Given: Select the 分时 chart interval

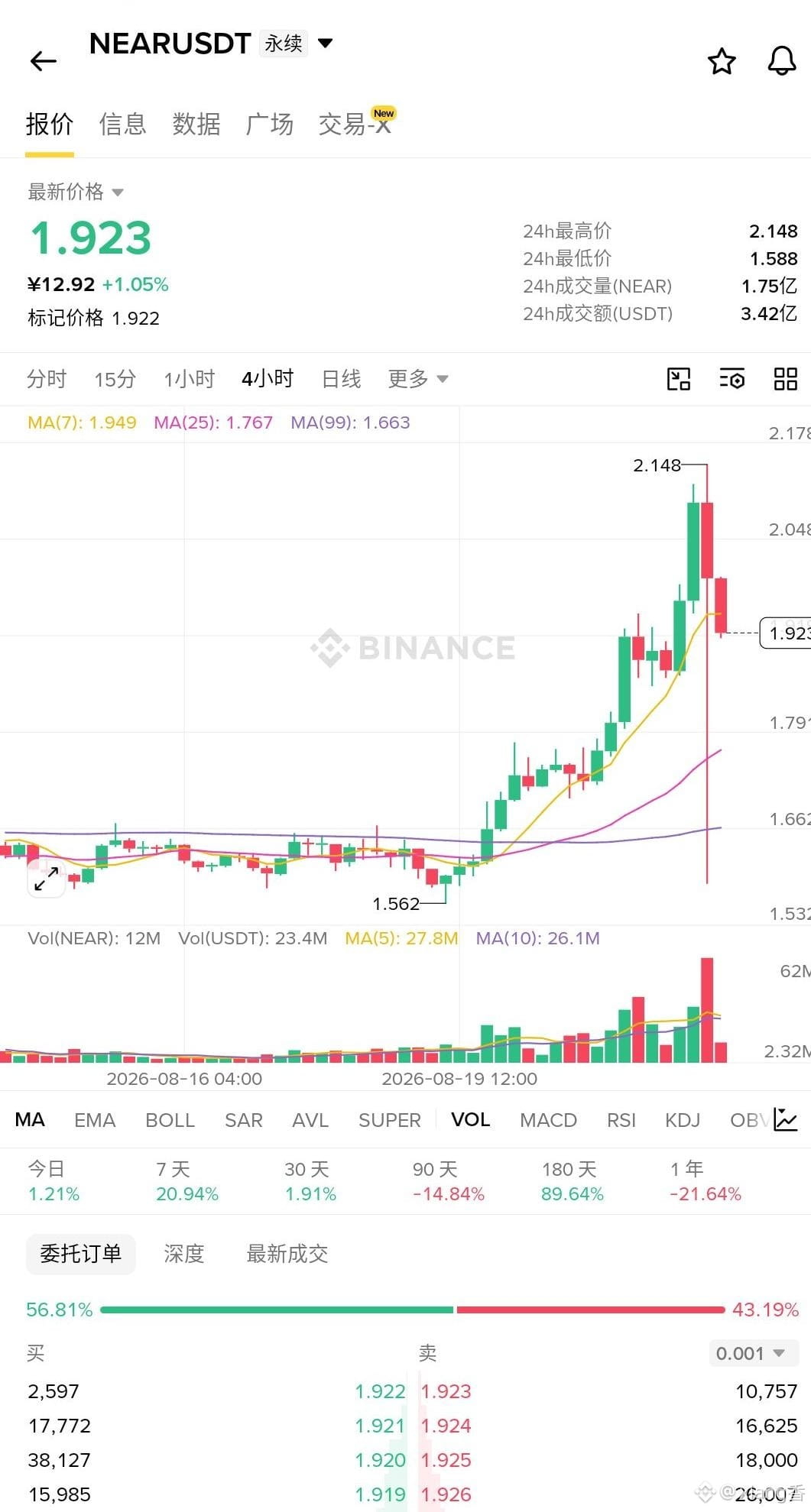Looking at the screenshot, I should click(47, 379).
